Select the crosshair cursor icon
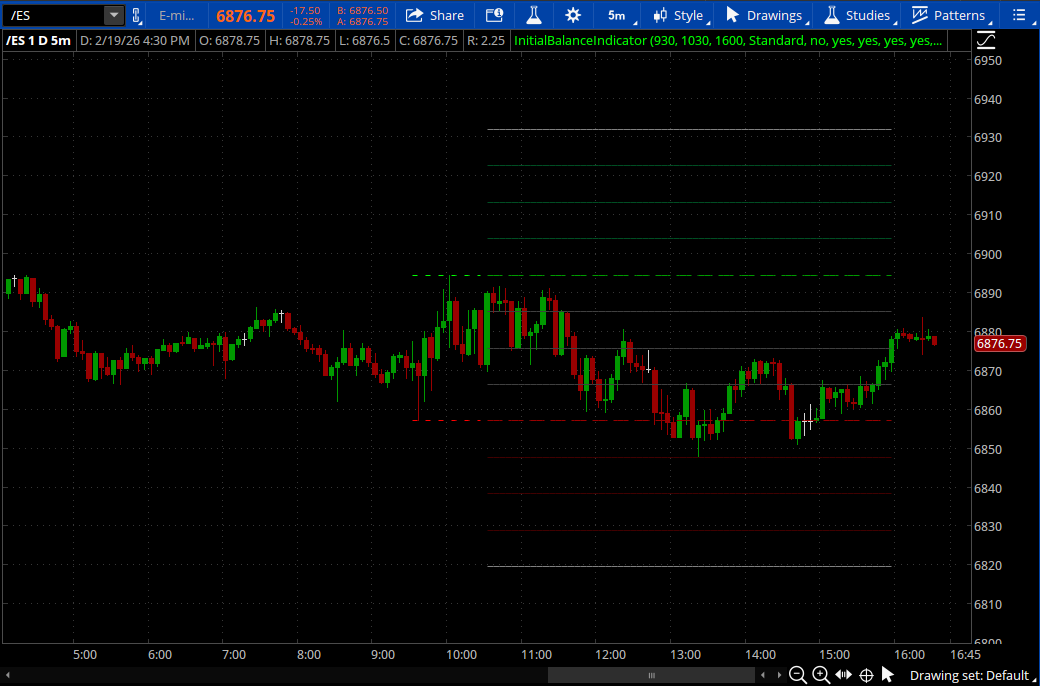Screen dimensions: 1040x686 point(867,675)
